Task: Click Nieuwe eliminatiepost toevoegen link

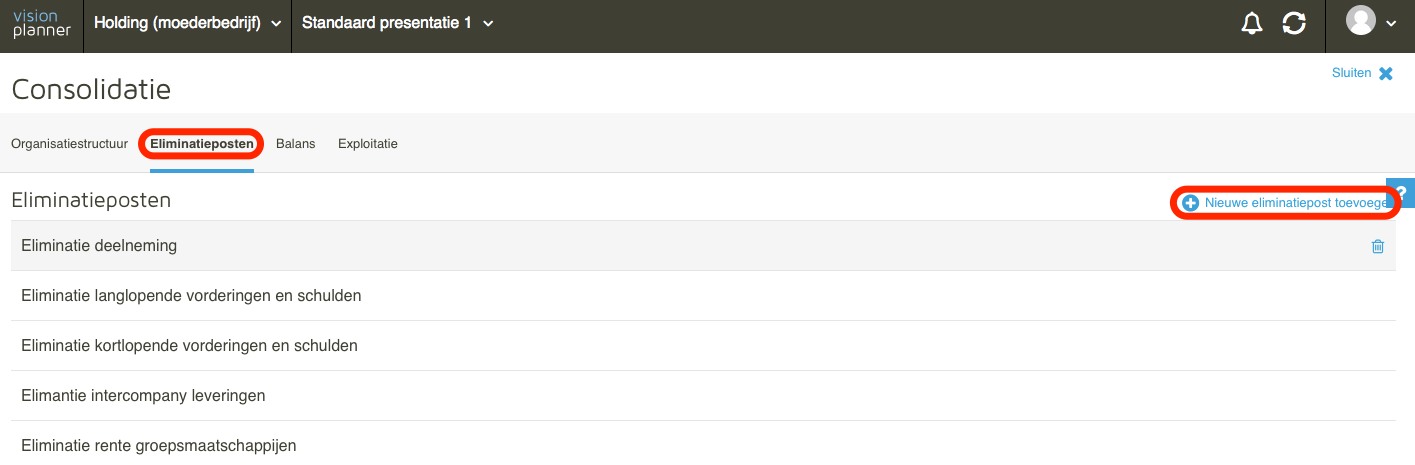Action: pos(1297,203)
